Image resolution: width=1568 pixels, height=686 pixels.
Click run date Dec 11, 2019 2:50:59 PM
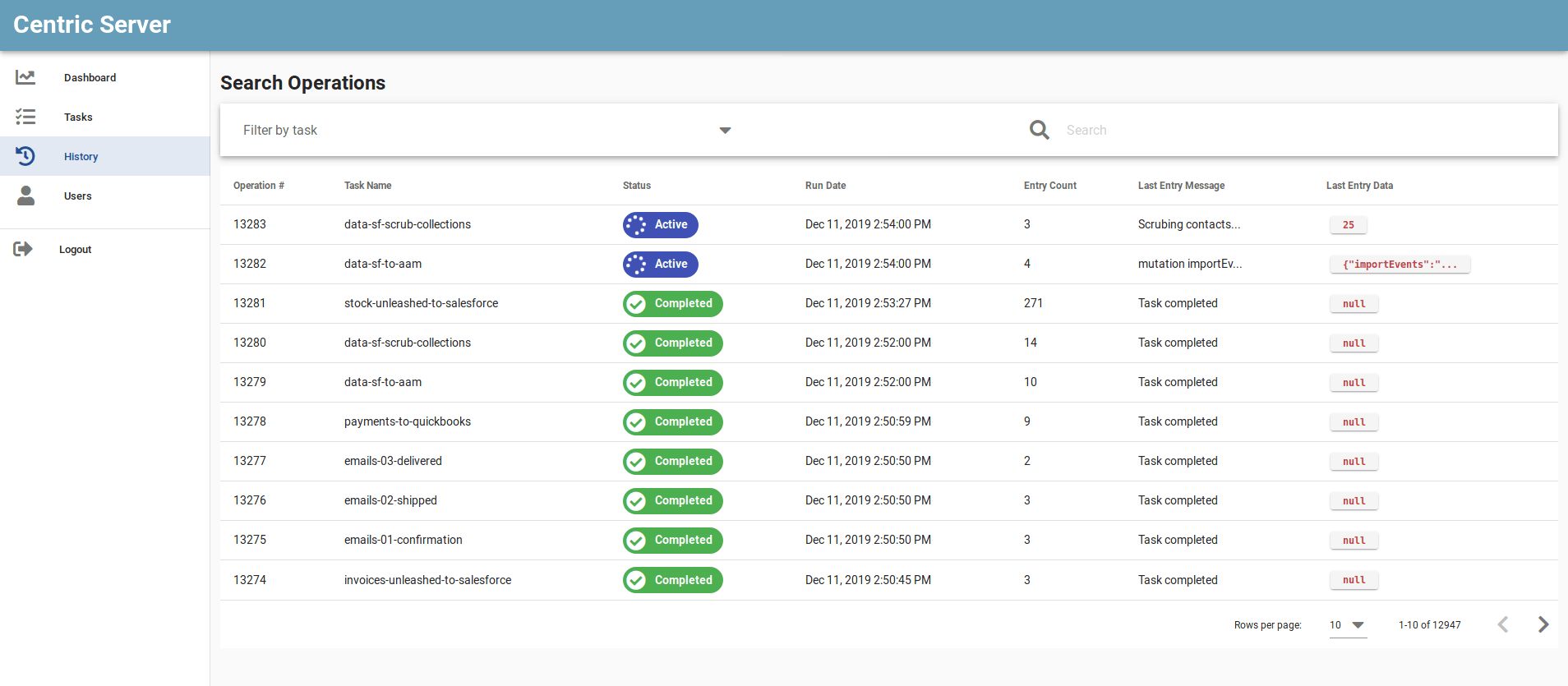click(x=868, y=421)
